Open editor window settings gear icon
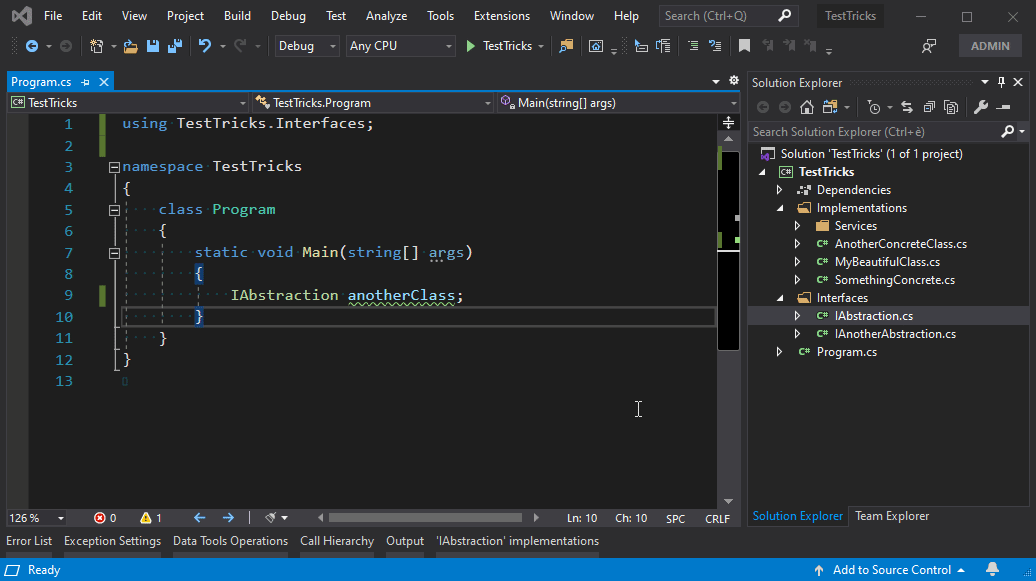 click(733, 81)
